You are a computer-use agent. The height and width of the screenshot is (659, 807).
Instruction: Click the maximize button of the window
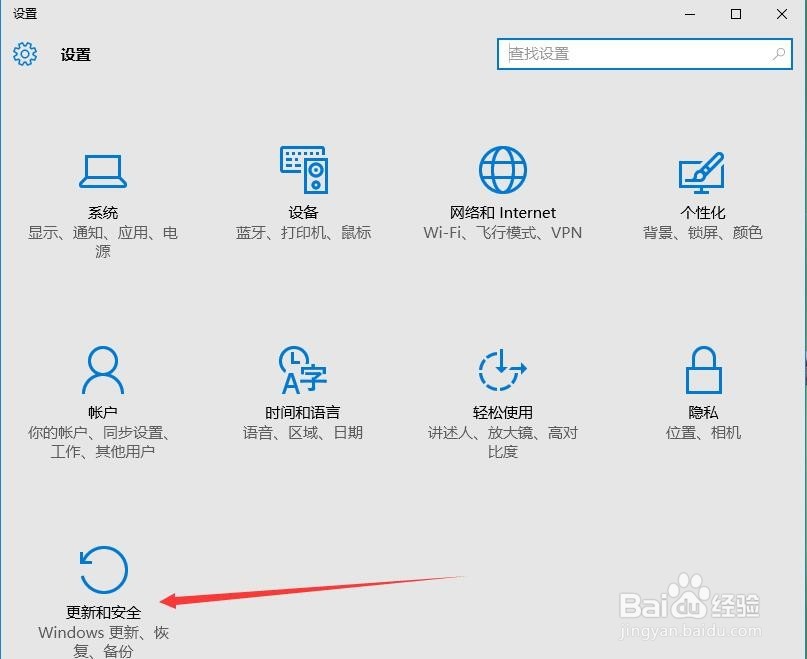tap(736, 14)
